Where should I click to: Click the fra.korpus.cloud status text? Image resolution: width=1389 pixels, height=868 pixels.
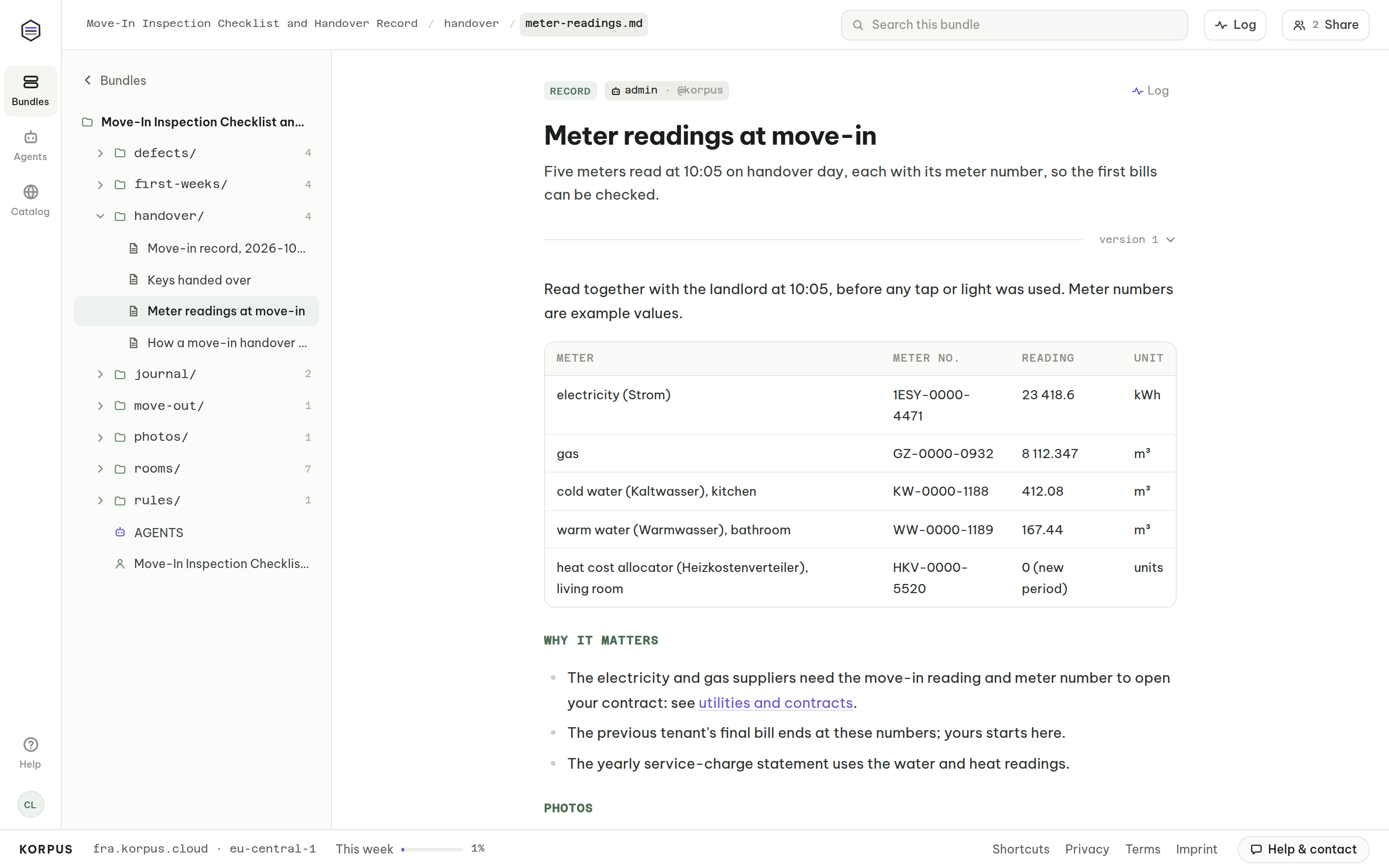pos(150,849)
